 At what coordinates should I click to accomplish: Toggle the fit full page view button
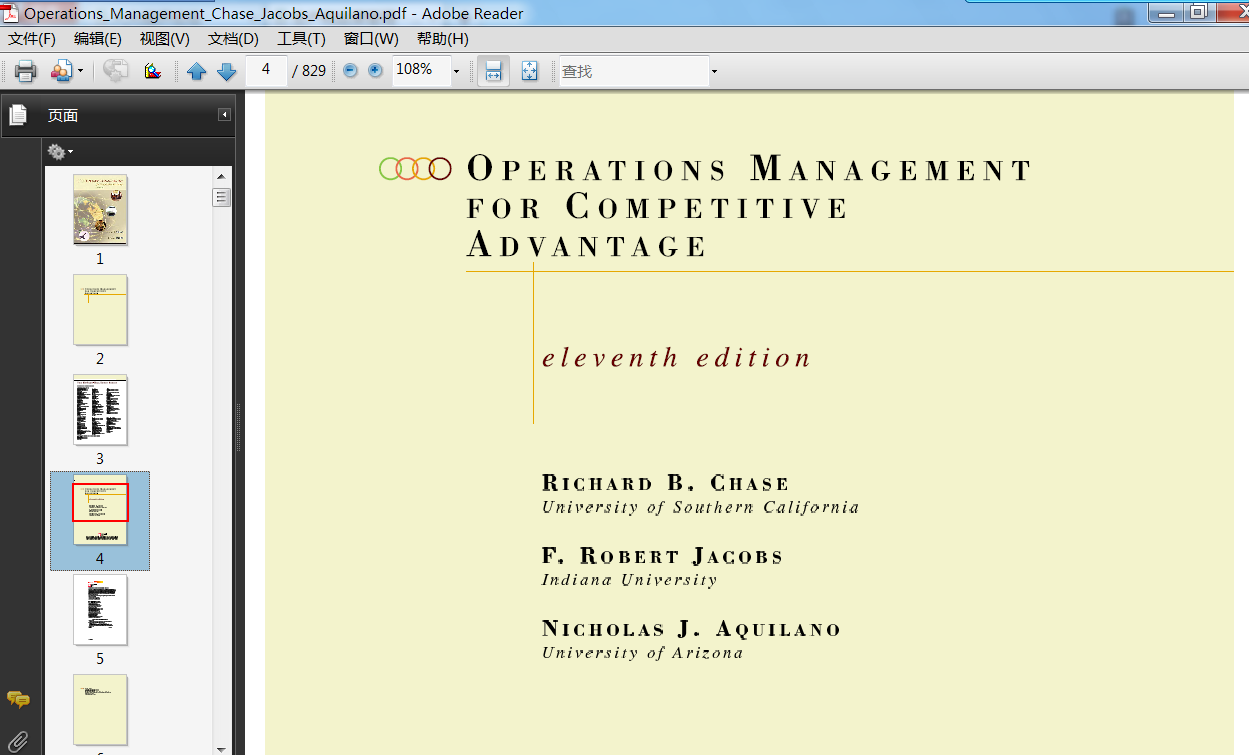tap(530, 71)
